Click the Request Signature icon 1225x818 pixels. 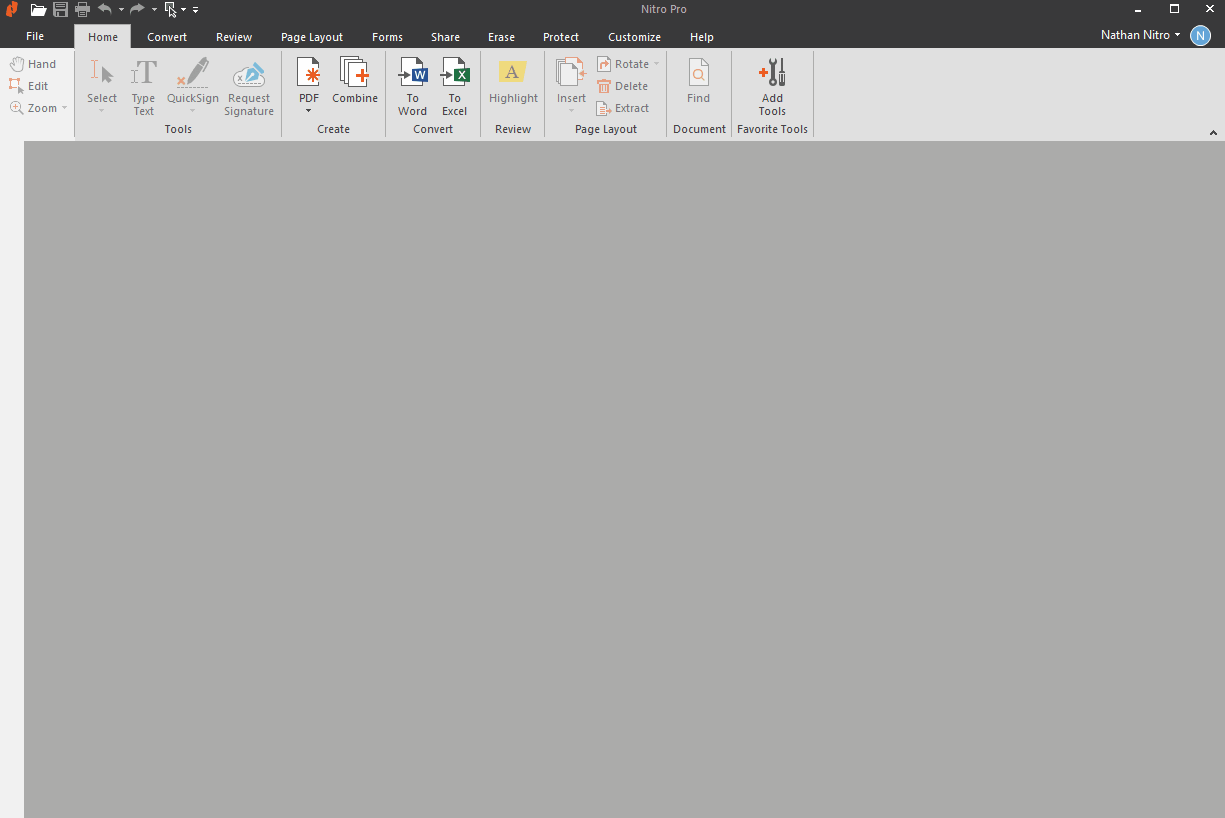click(249, 74)
